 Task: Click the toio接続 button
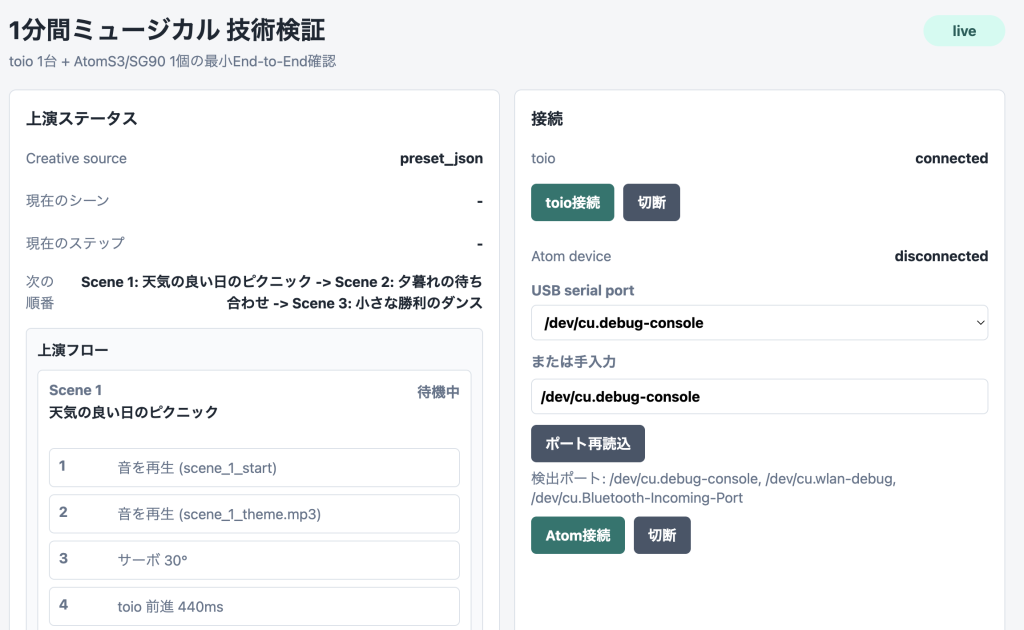click(572, 202)
